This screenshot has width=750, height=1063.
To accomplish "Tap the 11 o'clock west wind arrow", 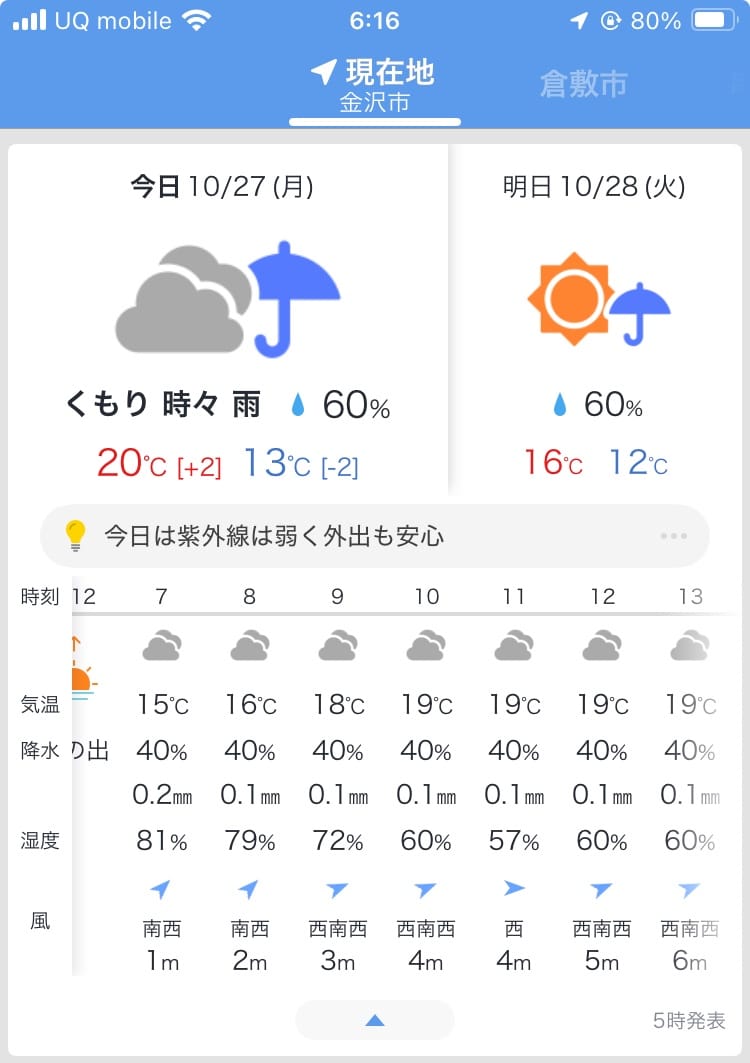I will 514,887.
